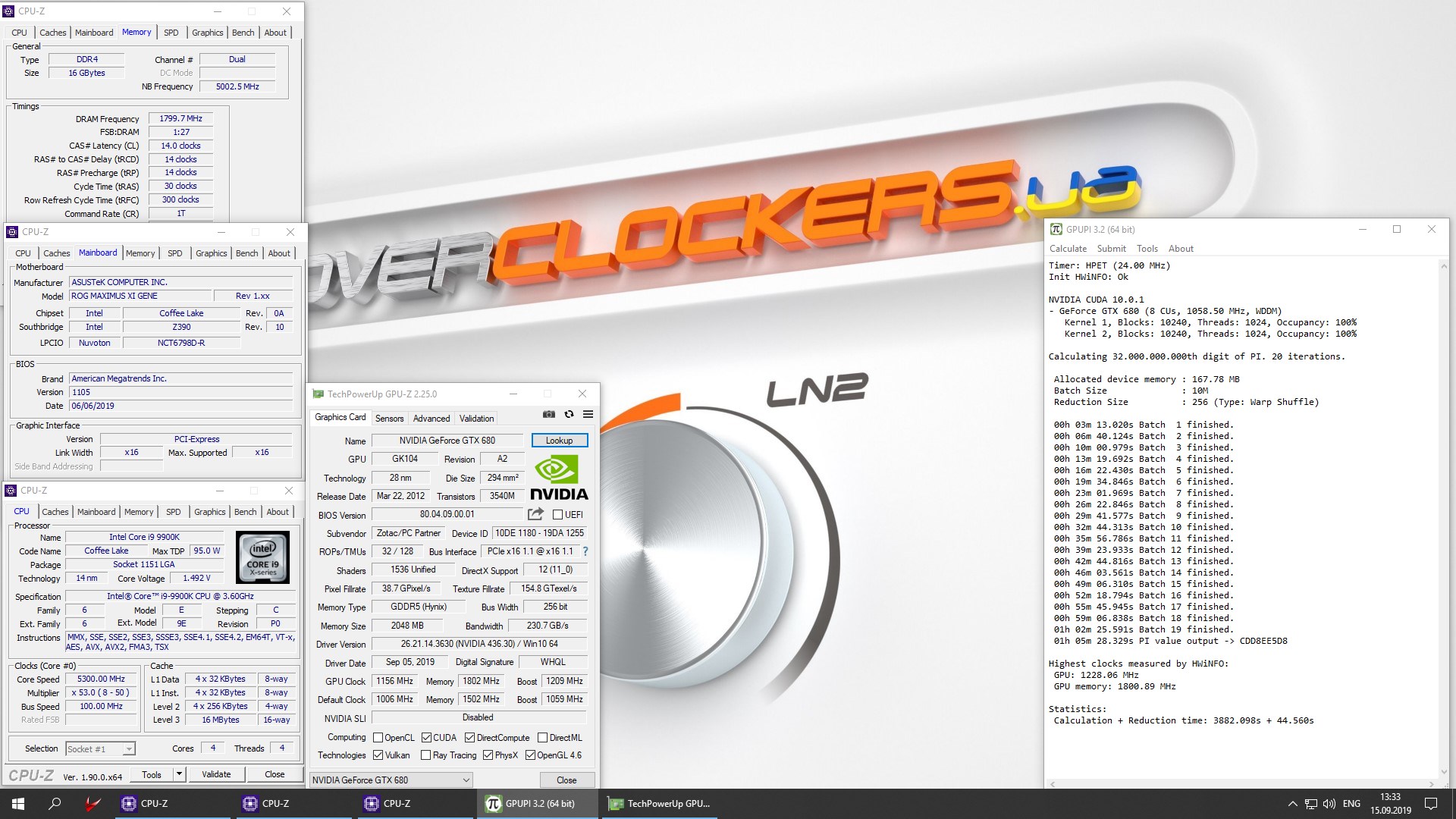Open the taskbar clock and date

click(x=1390, y=804)
